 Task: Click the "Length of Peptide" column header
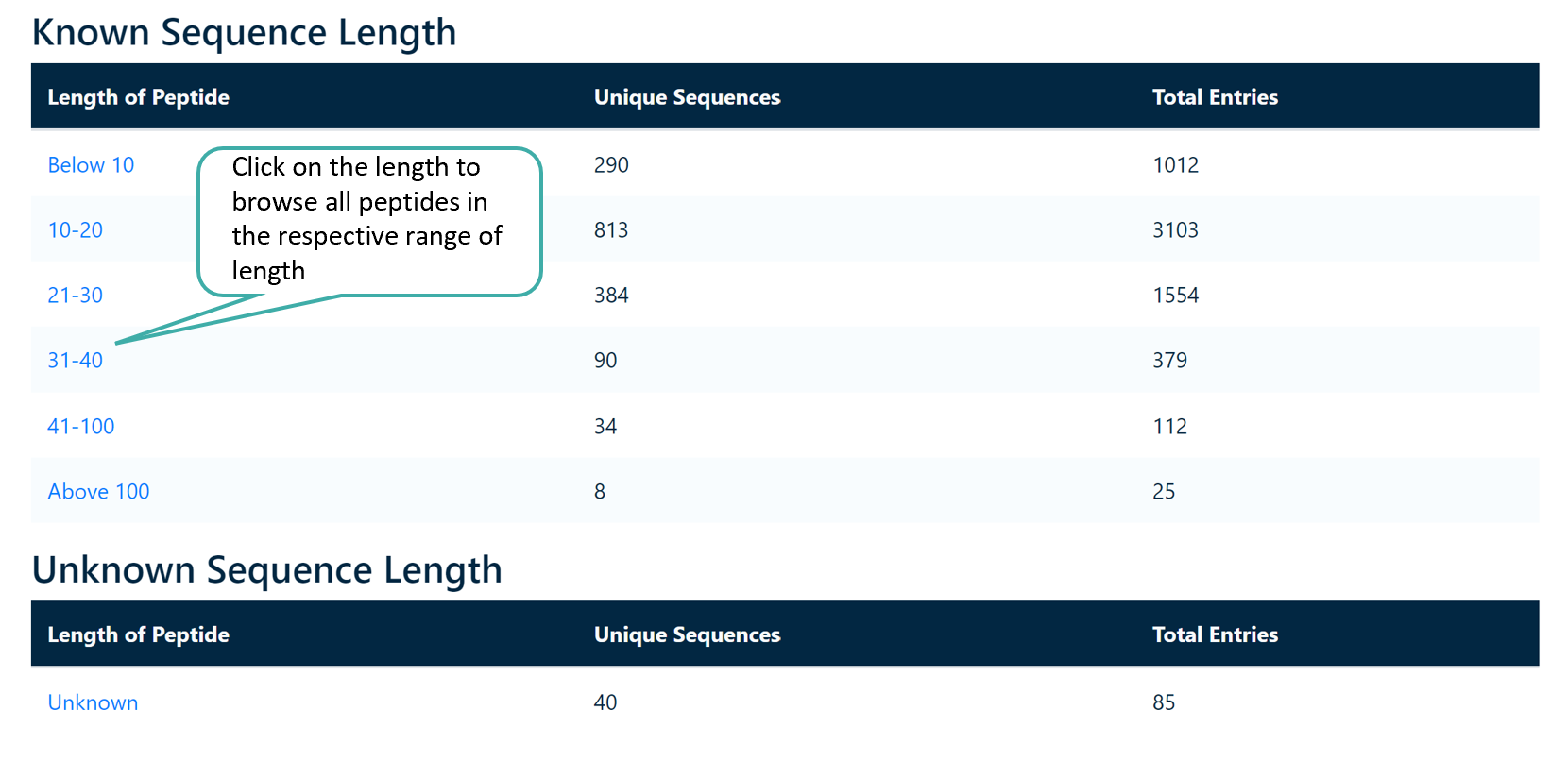[138, 96]
